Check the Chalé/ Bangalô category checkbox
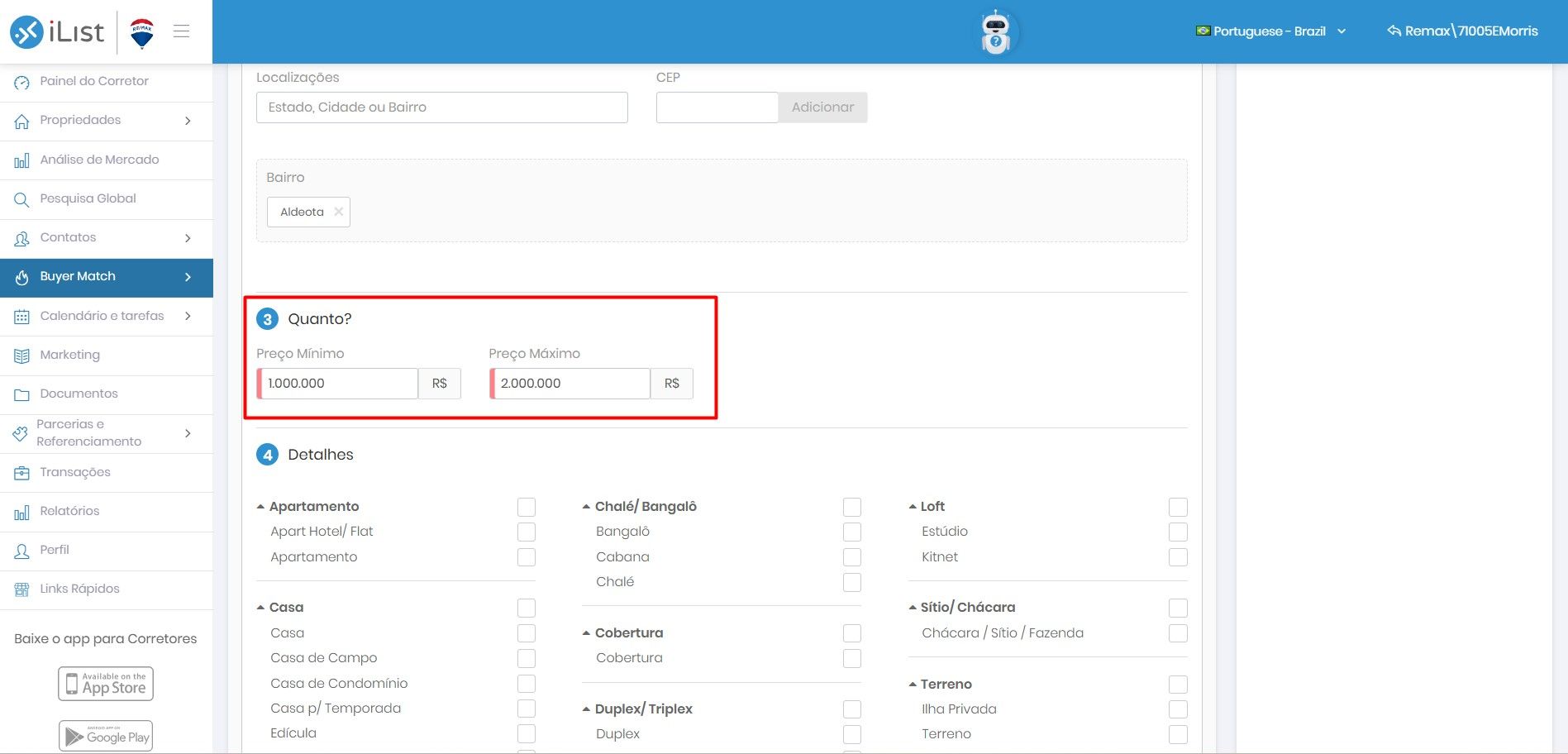 pos(852,507)
